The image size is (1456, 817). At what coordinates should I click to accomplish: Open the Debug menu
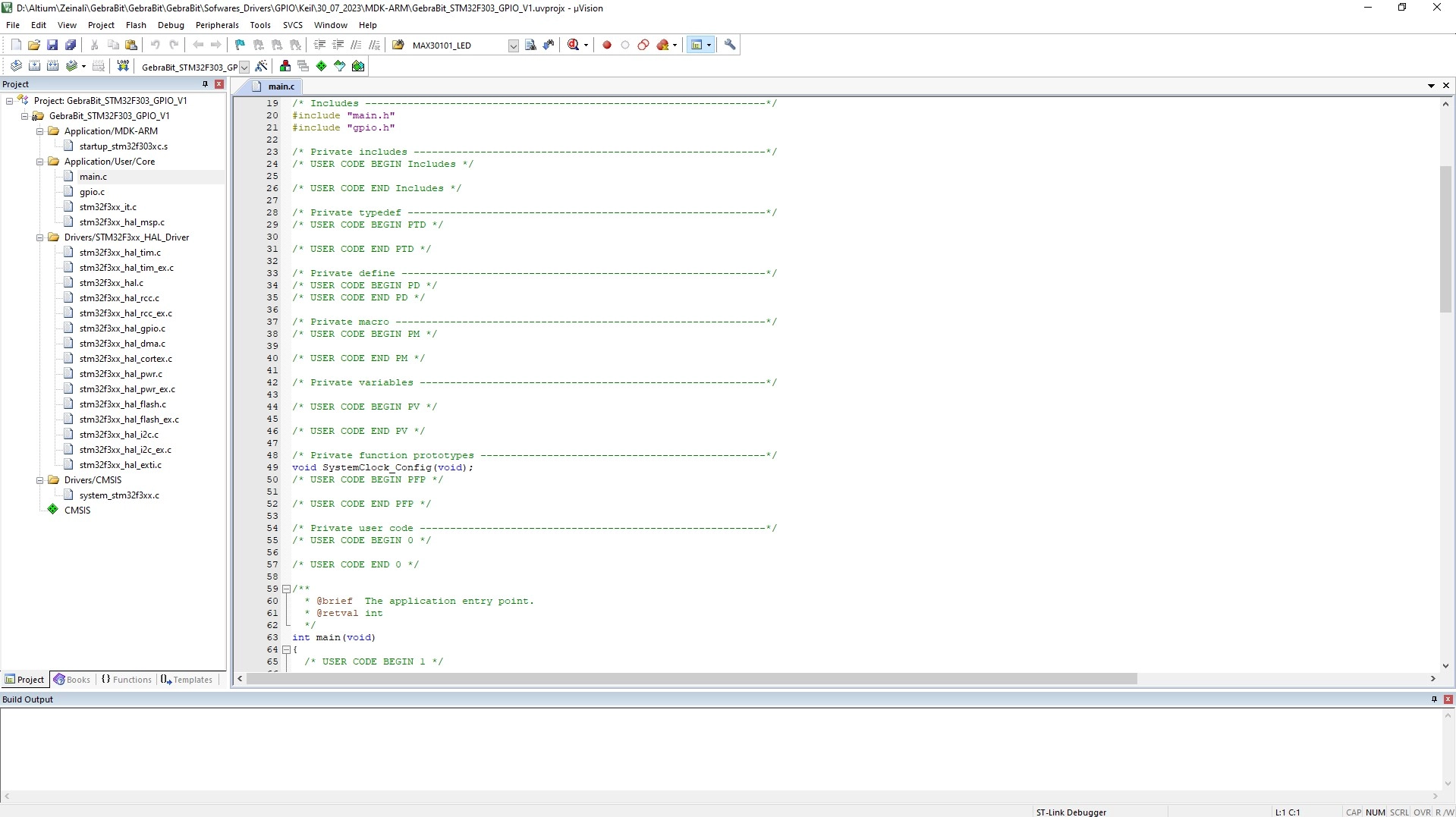pyautogui.click(x=171, y=25)
